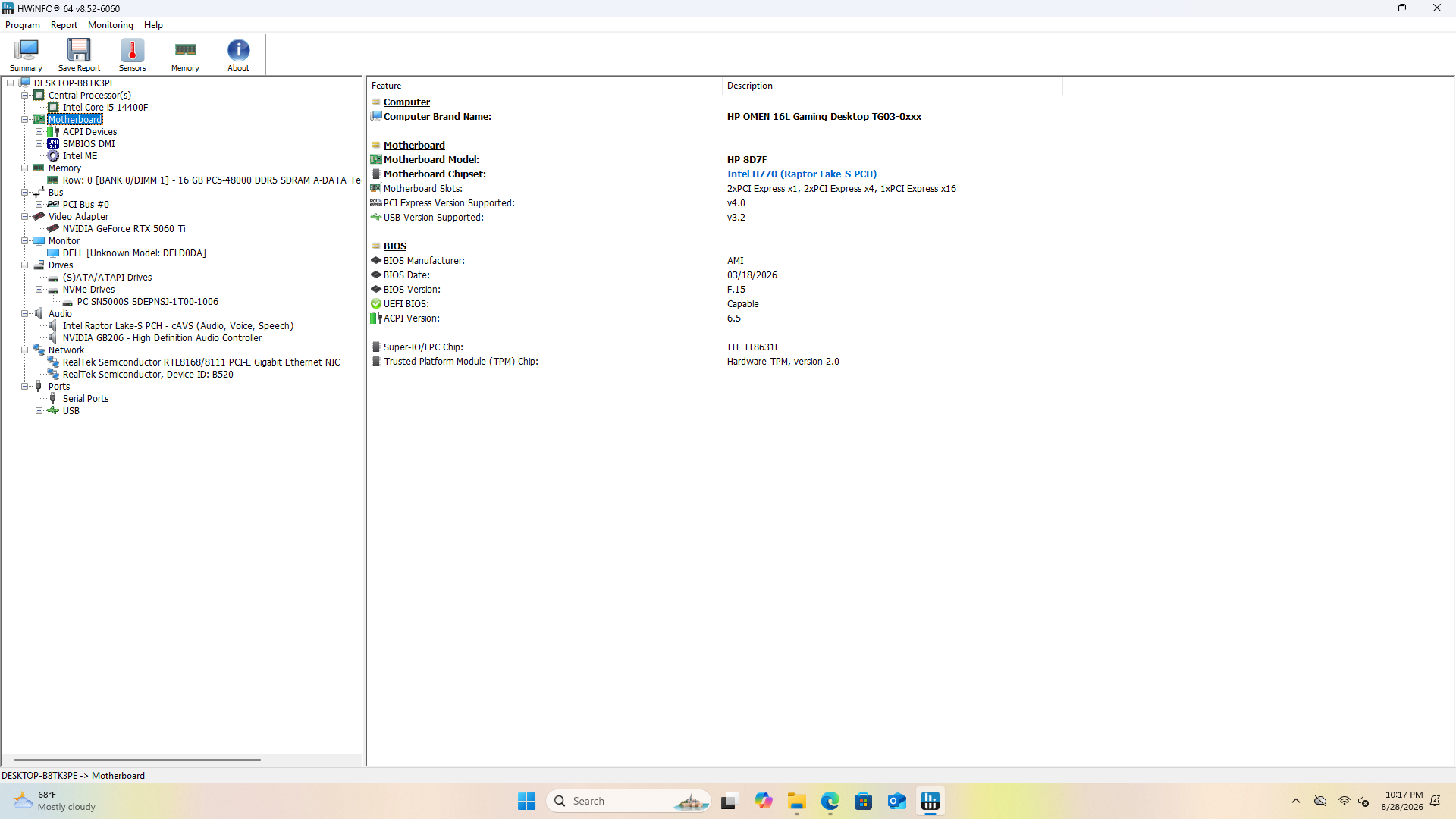Select Intel Raptor Lake-S PCH cAVS audio
1456x819 pixels.
[178, 326]
